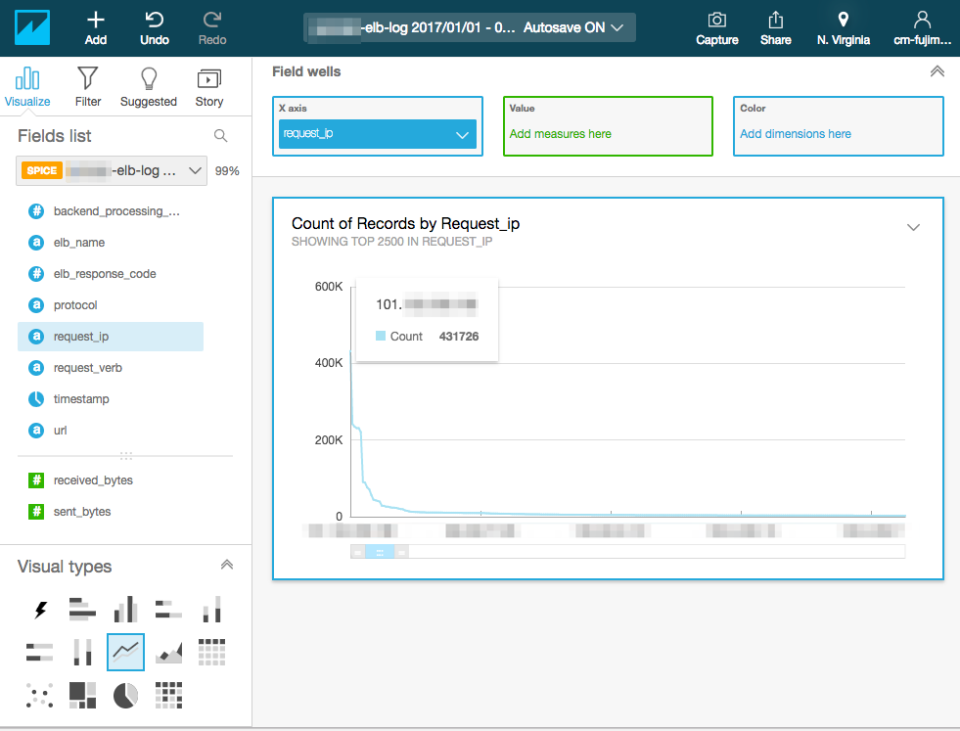
Task: Collapse the Field wells panel
Action: pyautogui.click(x=937, y=71)
